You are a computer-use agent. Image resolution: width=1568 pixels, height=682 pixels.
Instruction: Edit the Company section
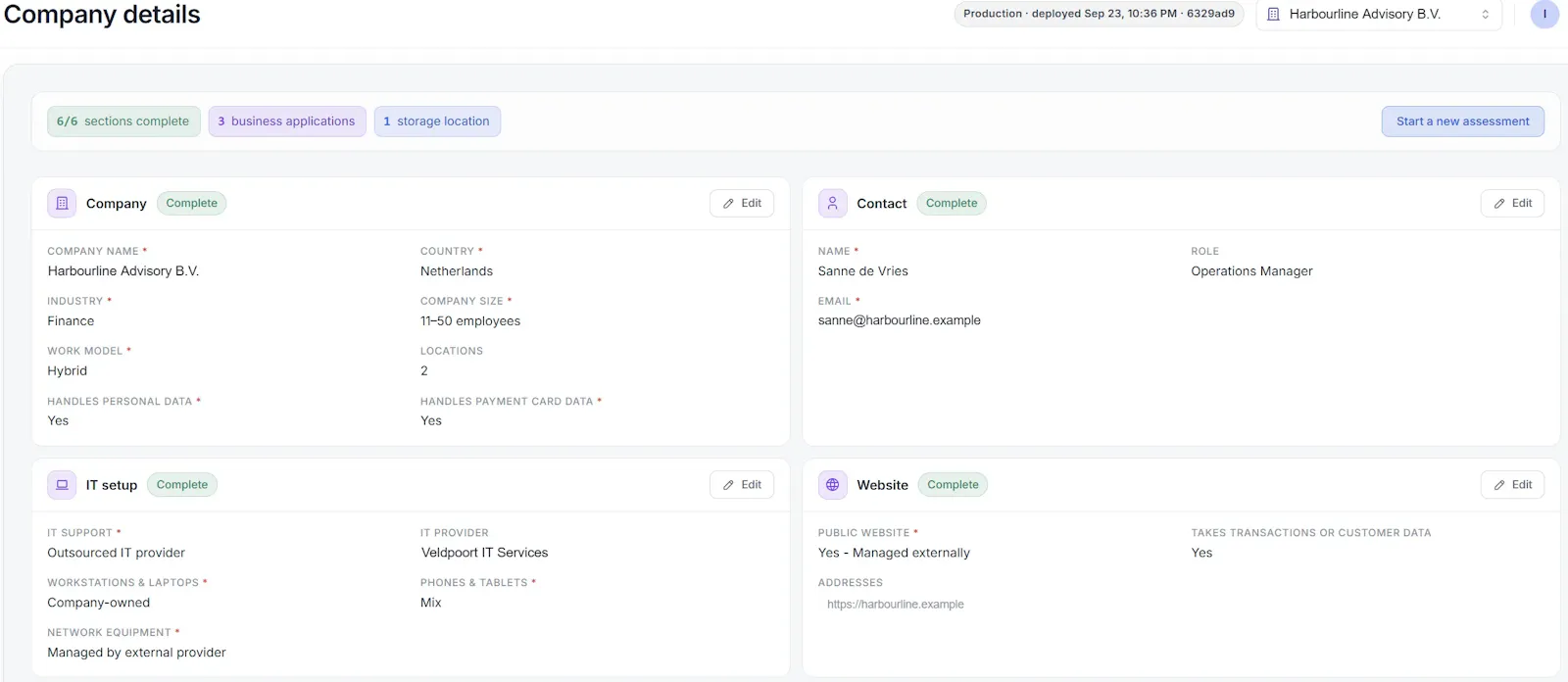coord(742,203)
